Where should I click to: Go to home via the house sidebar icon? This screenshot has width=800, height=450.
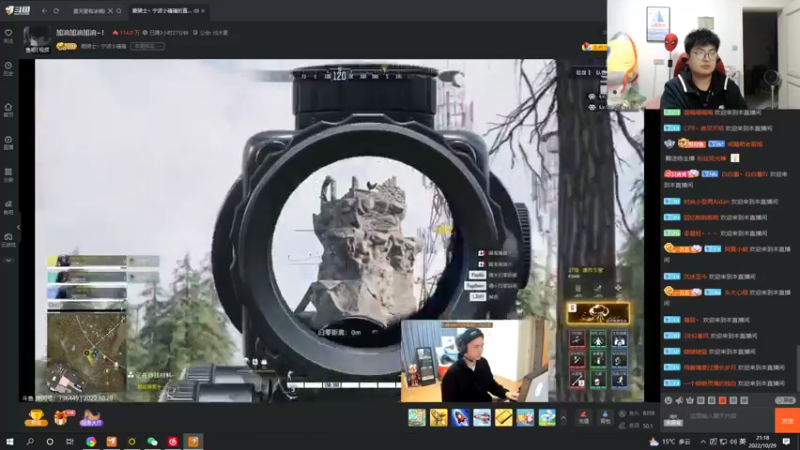point(8,110)
